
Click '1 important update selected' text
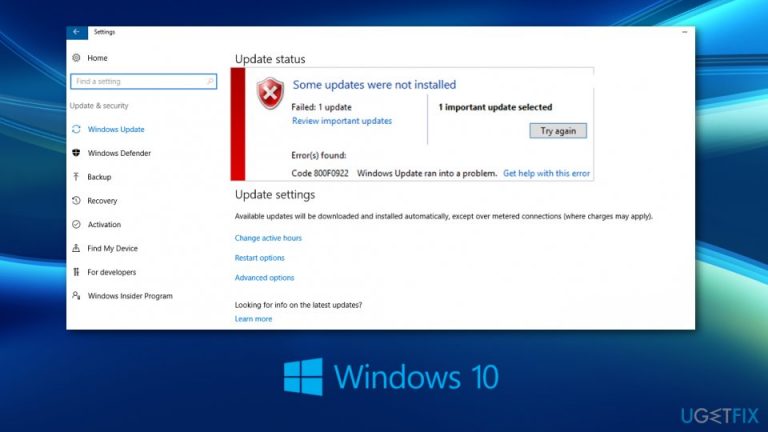[x=495, y=107]
